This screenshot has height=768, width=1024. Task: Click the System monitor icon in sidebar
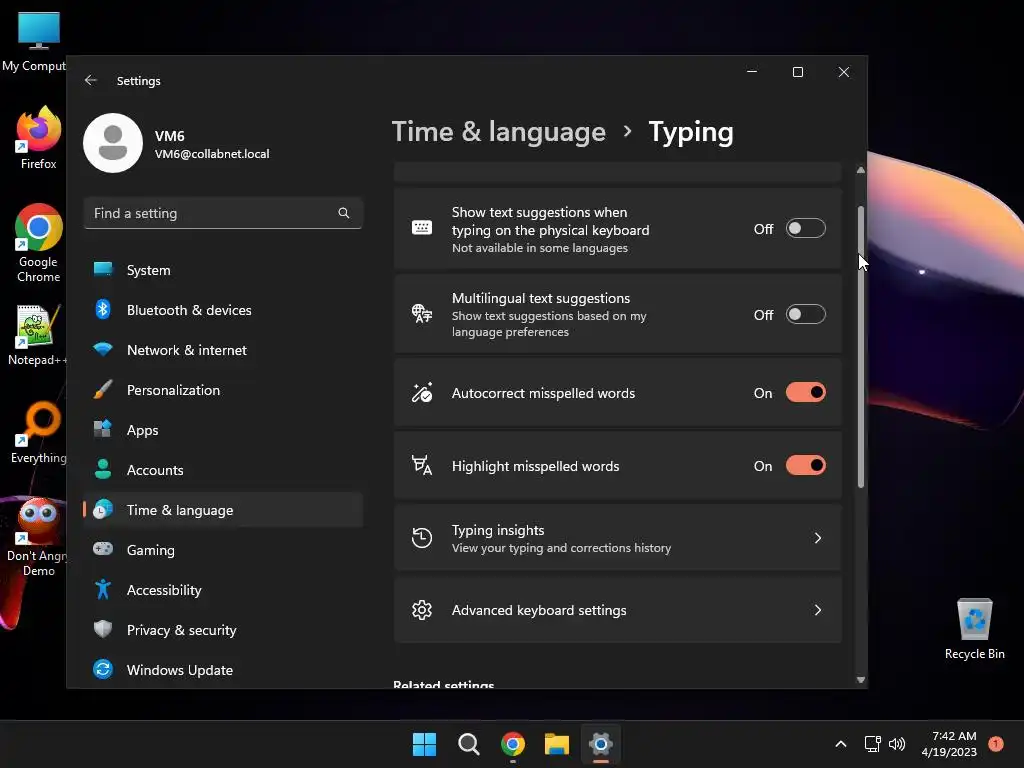coord(103,270)
